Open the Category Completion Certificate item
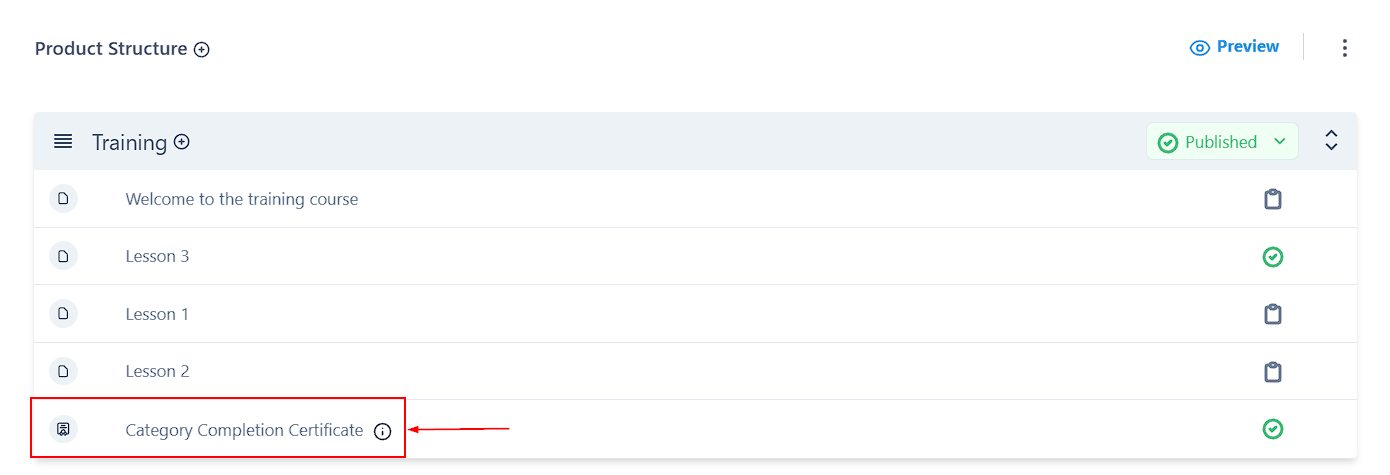 click(x=244, y=430)
